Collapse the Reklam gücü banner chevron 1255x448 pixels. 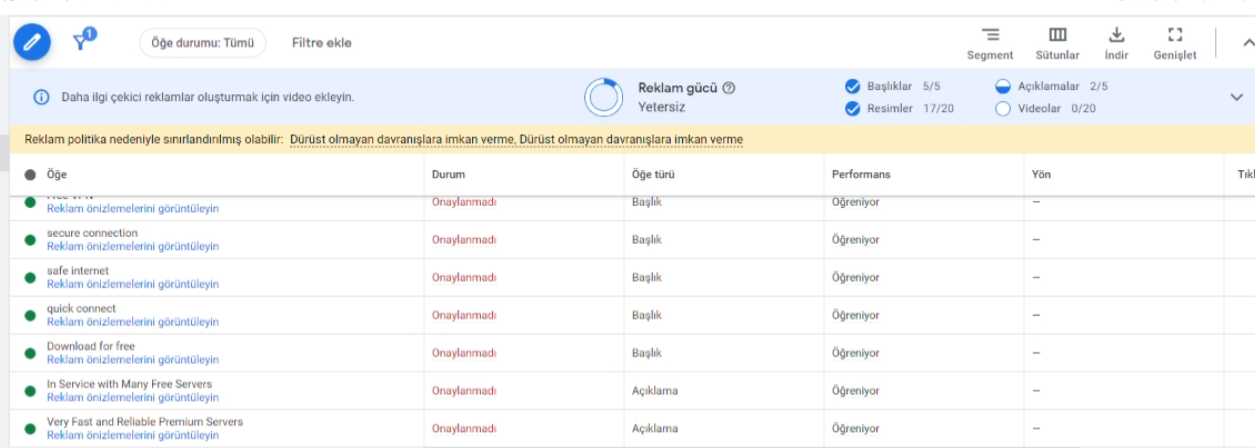coord(1236,97)
